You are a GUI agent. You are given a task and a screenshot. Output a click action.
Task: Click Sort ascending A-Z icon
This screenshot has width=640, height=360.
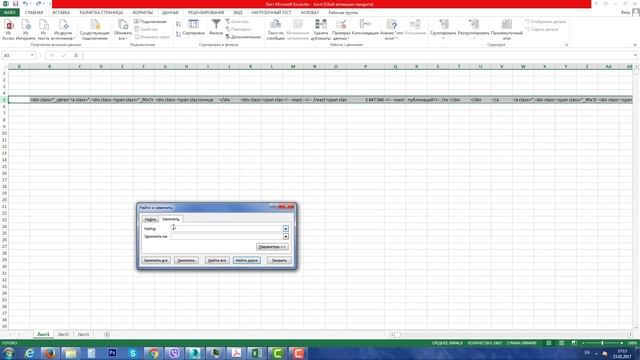178,24
